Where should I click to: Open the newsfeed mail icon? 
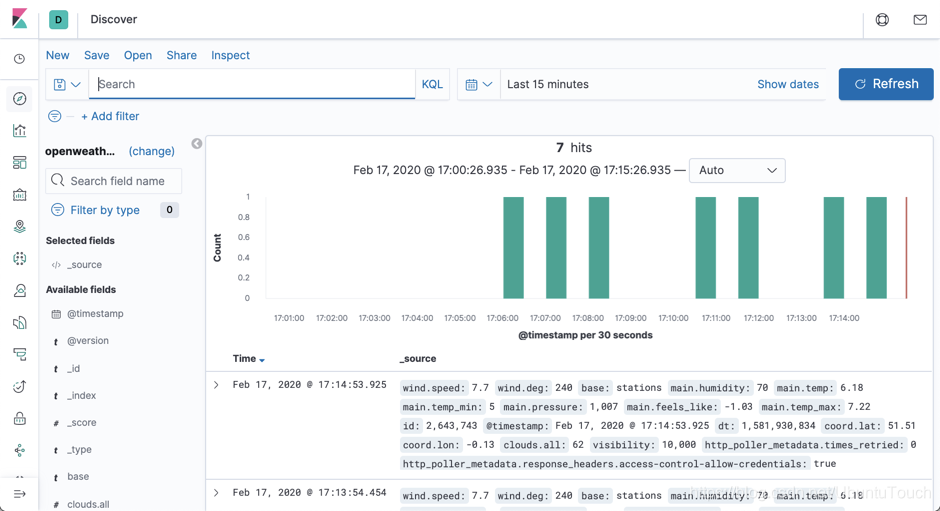(x=920, y=20)
